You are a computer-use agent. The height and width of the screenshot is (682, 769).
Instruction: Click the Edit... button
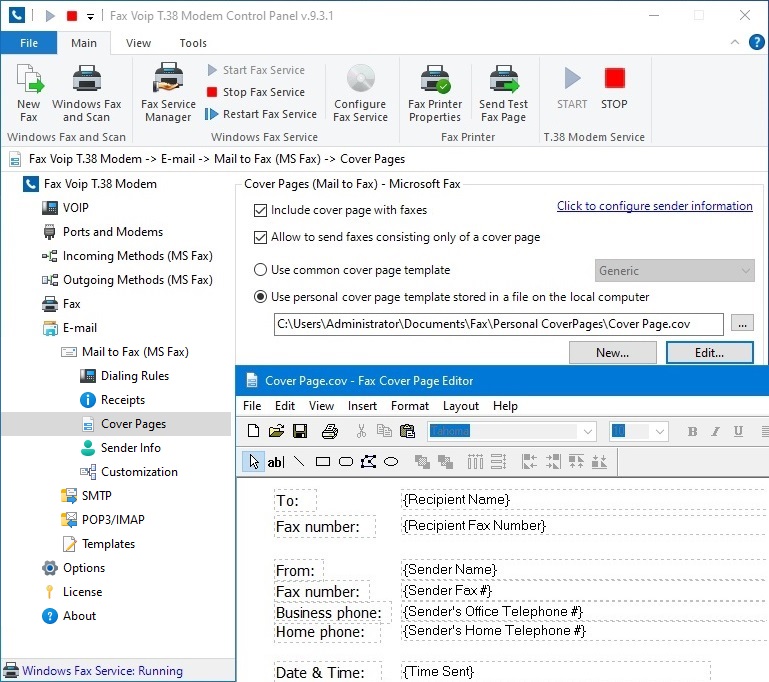coord(710,353)
